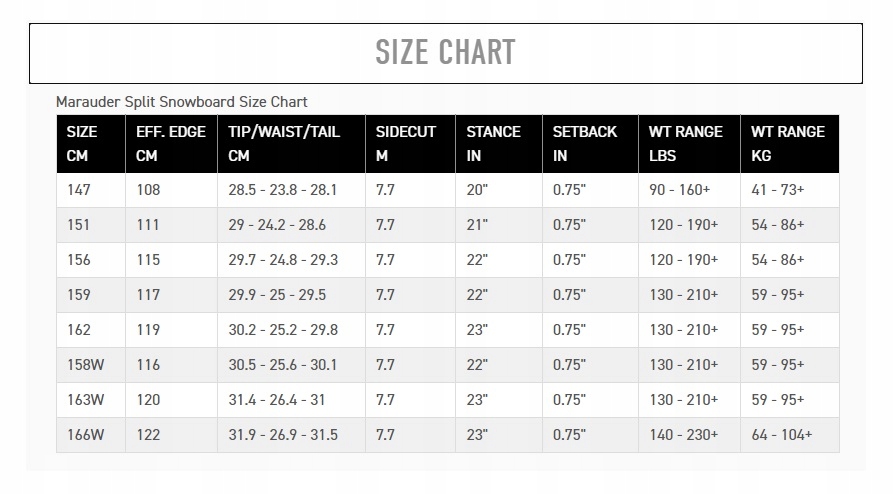Click the Marauder Split Snowboard Size Chart caption

coord(182,102)
